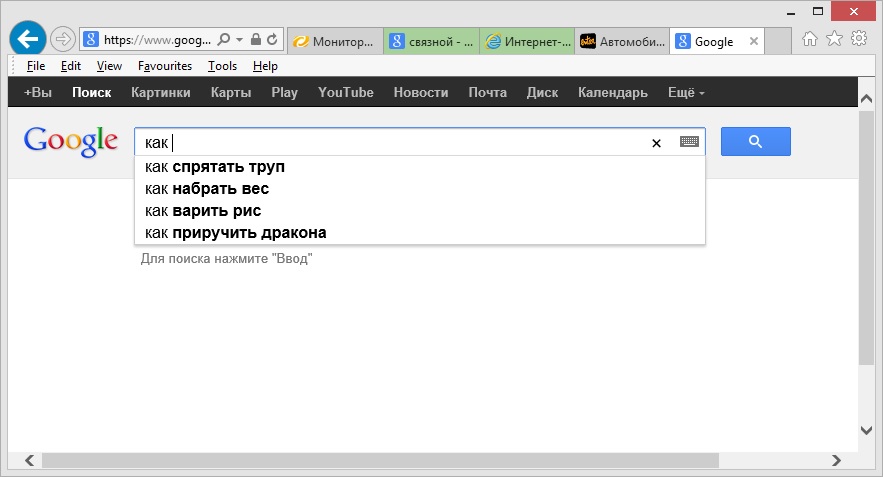This screenshot has width=883, height=477.
Task: Click the vertical scrollbar up arrow
Action: [x=867, y=99]
